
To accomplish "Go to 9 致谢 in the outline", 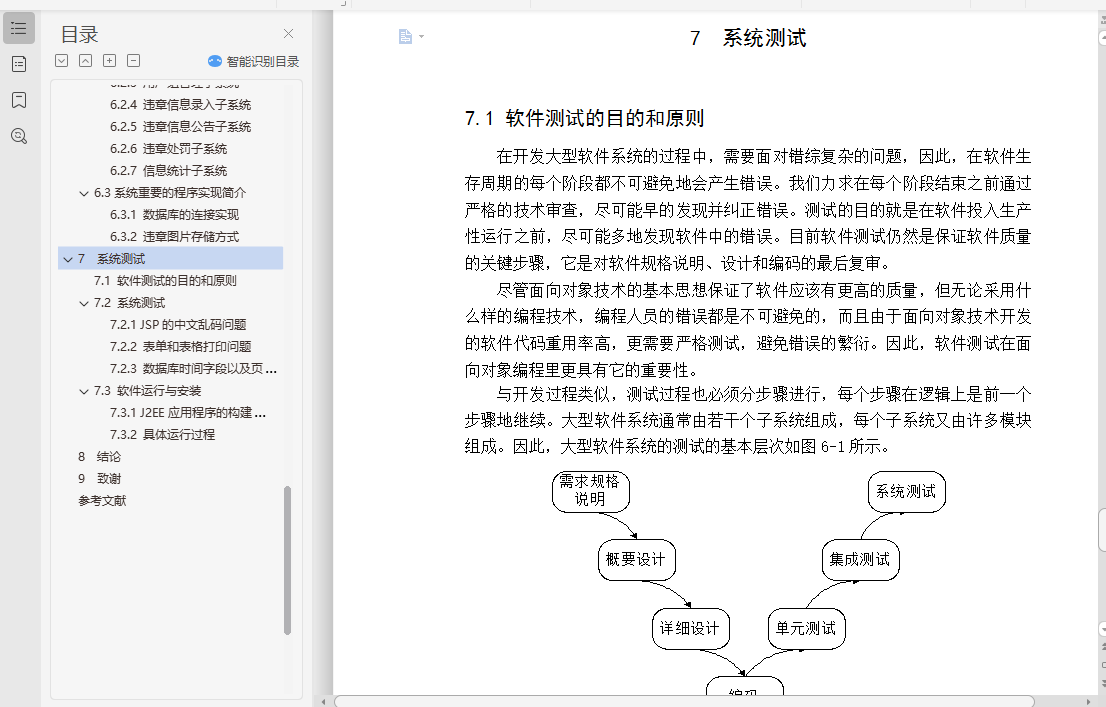I will click(99, 478).
